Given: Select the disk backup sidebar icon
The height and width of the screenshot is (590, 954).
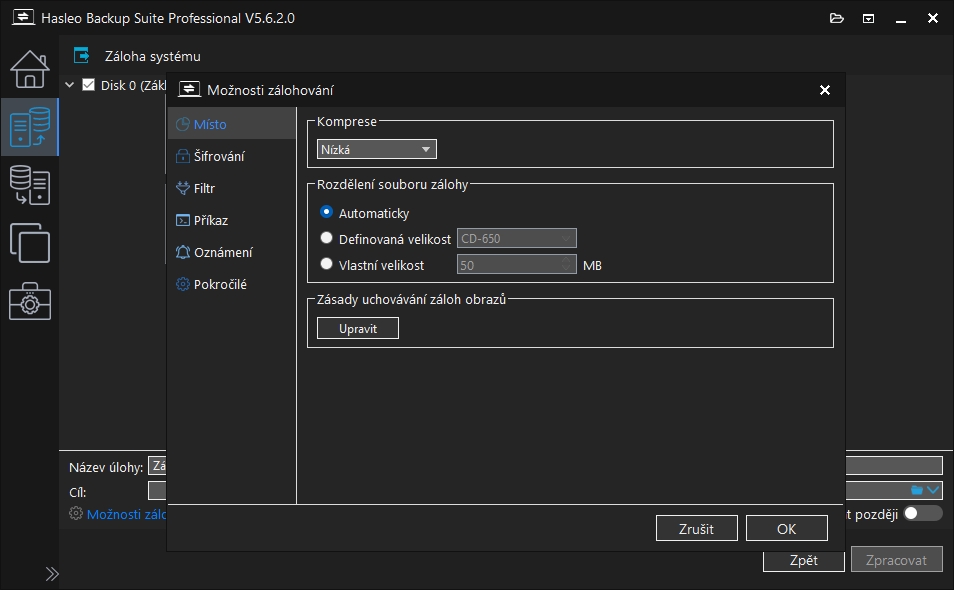Looking at the screenshot, I should tap(29, 127).
